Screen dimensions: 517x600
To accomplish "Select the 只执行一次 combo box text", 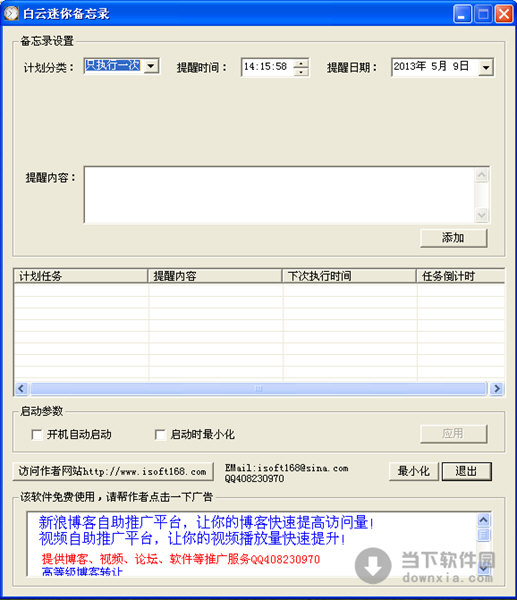I will 113,66.
